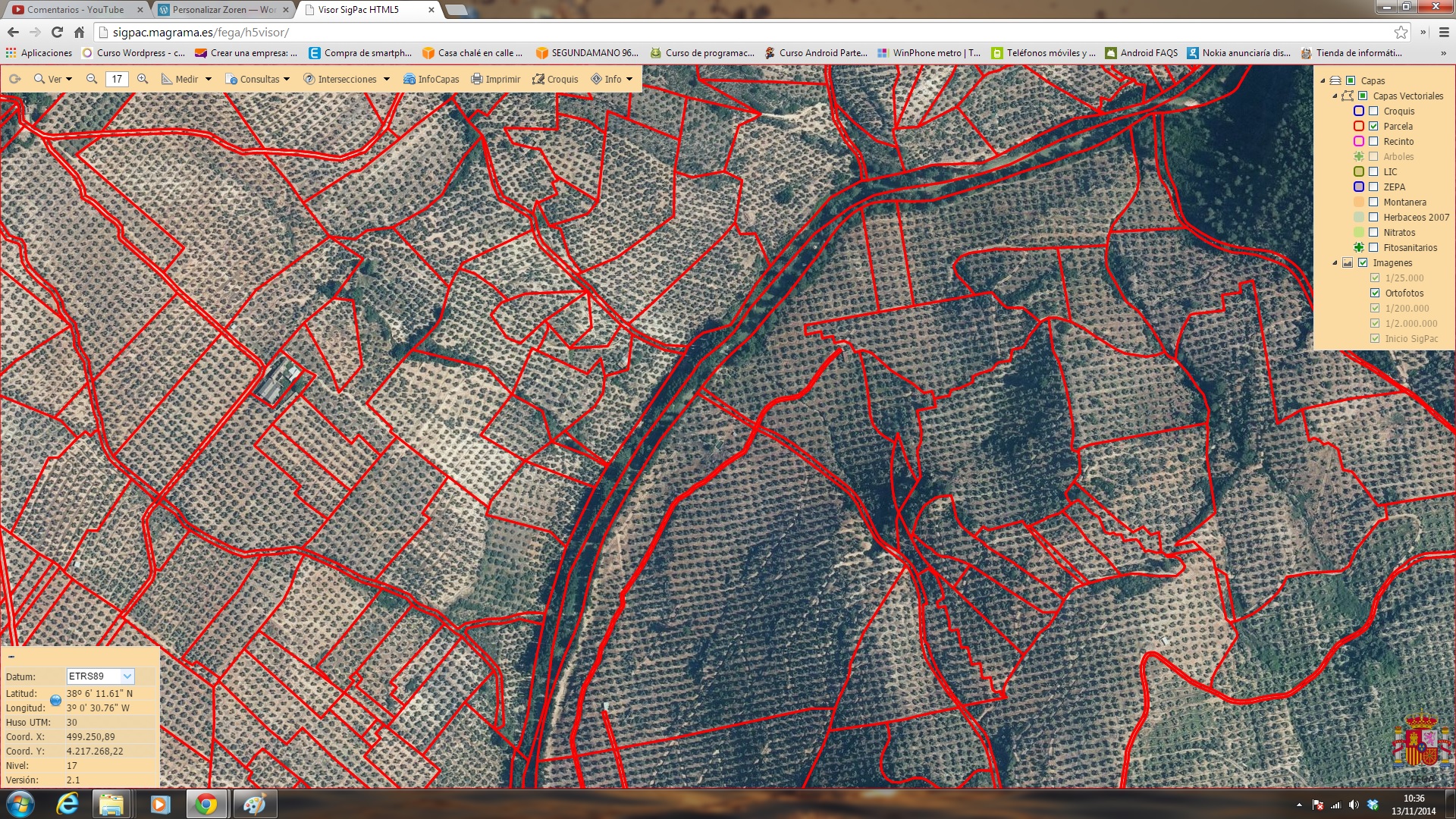Select the Croquis drawing tool
This screenshot has height=819, width=1456.
click(554, 79)
